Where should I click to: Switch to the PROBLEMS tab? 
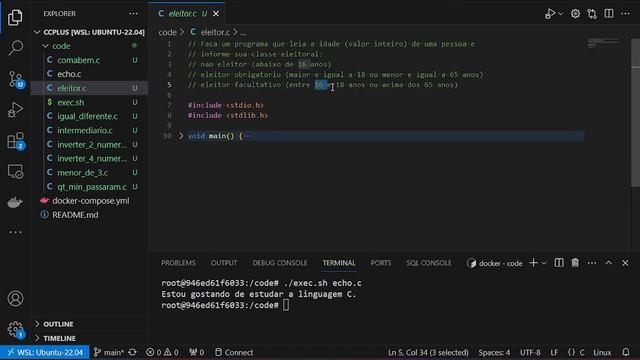[178, 263]
